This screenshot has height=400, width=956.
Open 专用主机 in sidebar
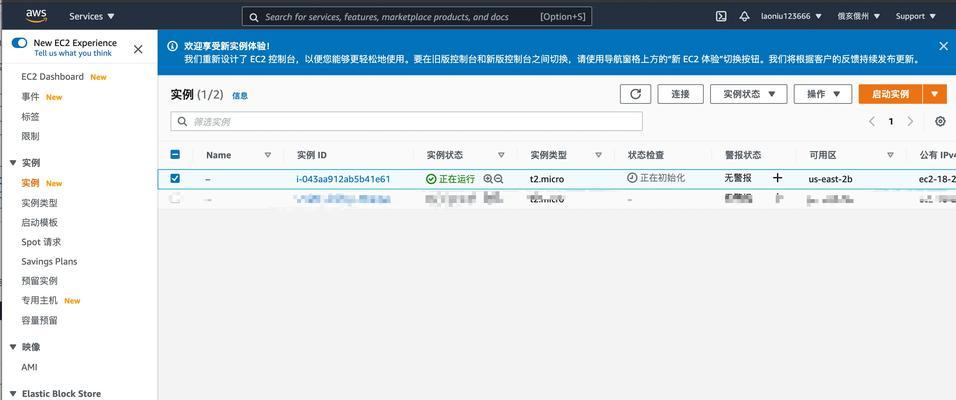(x=39, y=301)
